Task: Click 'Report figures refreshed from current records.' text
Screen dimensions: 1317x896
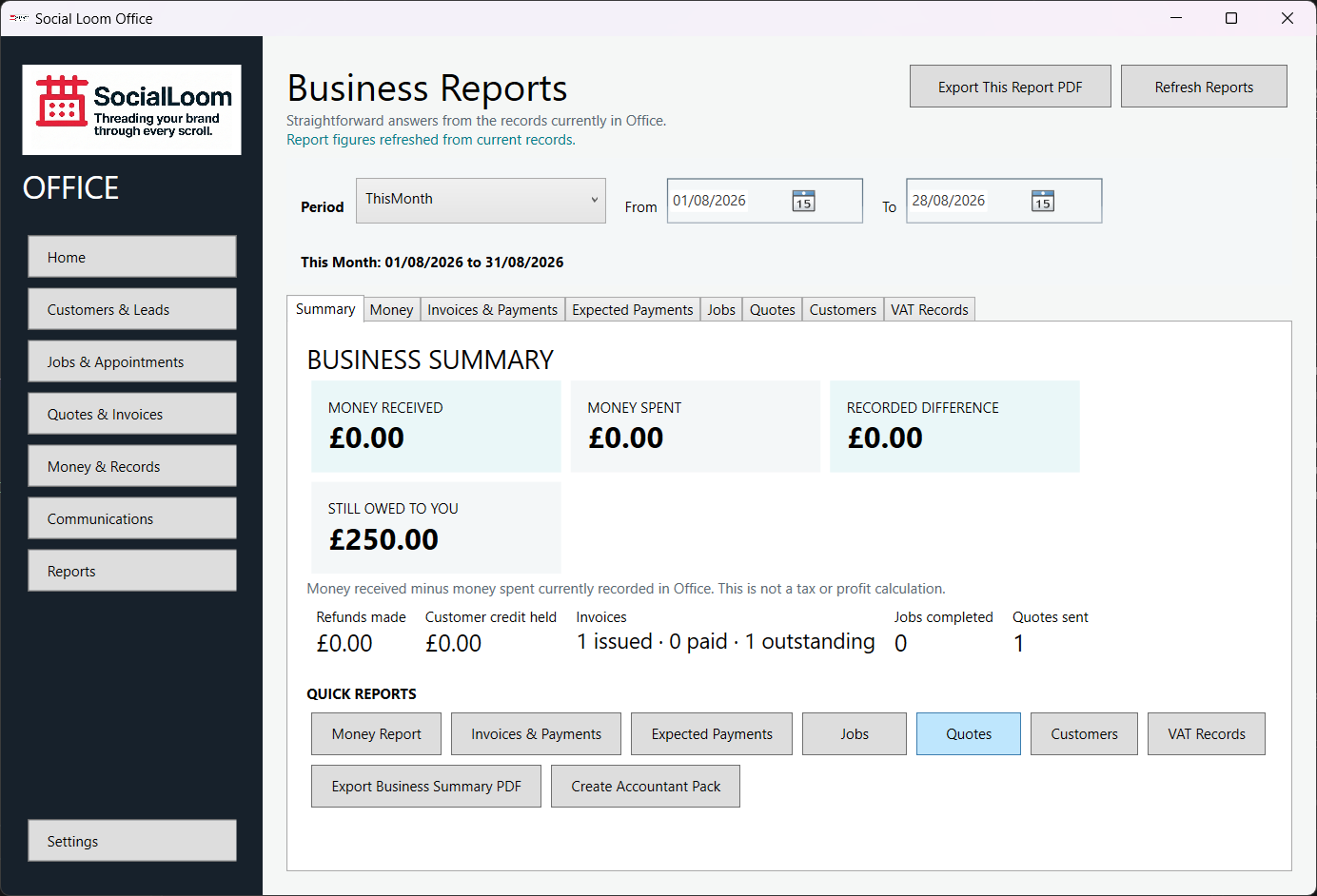Action: 431,140
